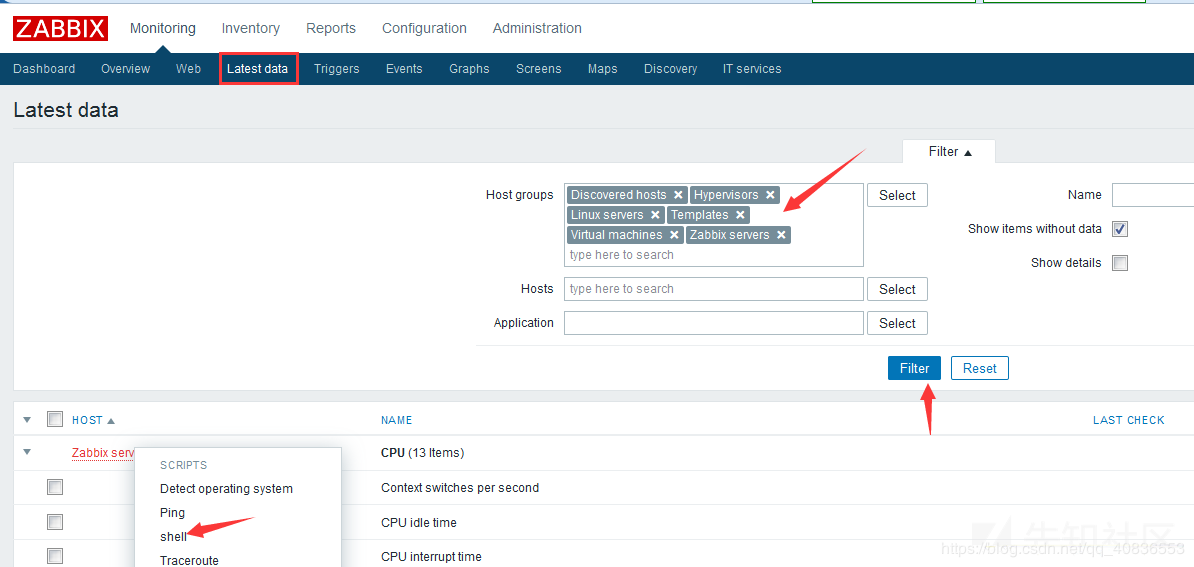Go to Overview submenu

126,68
